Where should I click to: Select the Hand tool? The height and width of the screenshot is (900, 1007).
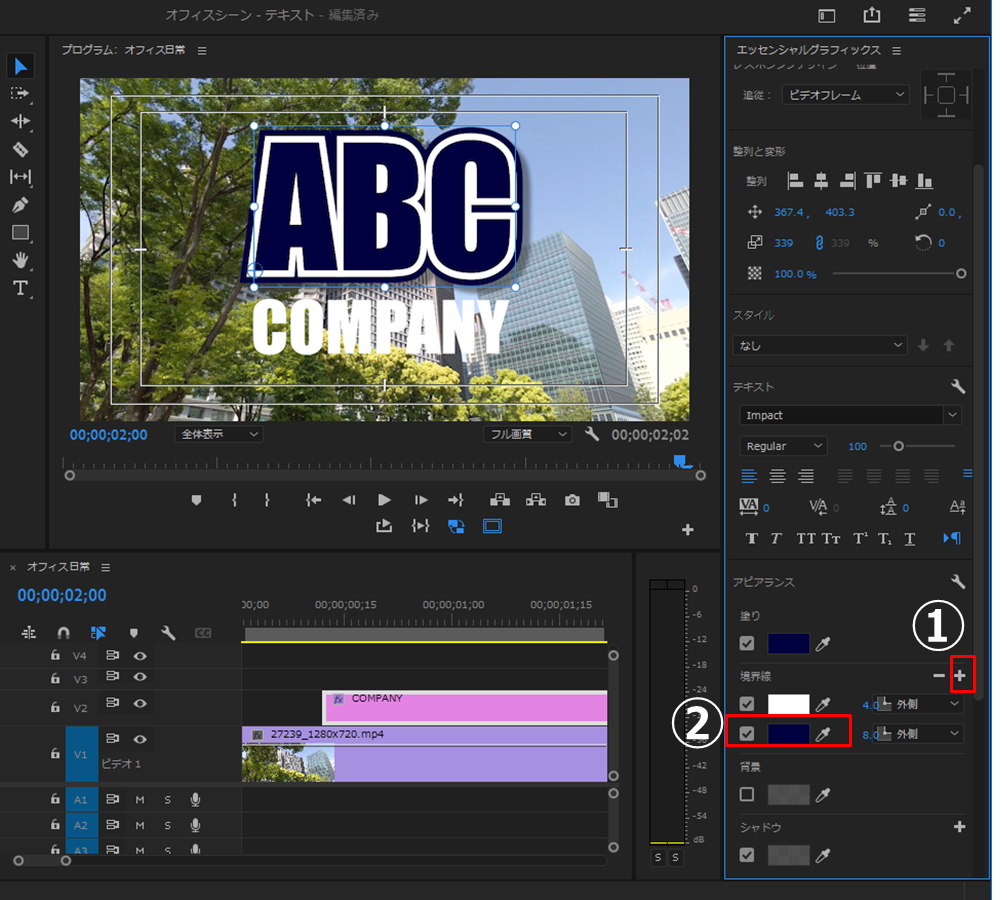point(20,260)
